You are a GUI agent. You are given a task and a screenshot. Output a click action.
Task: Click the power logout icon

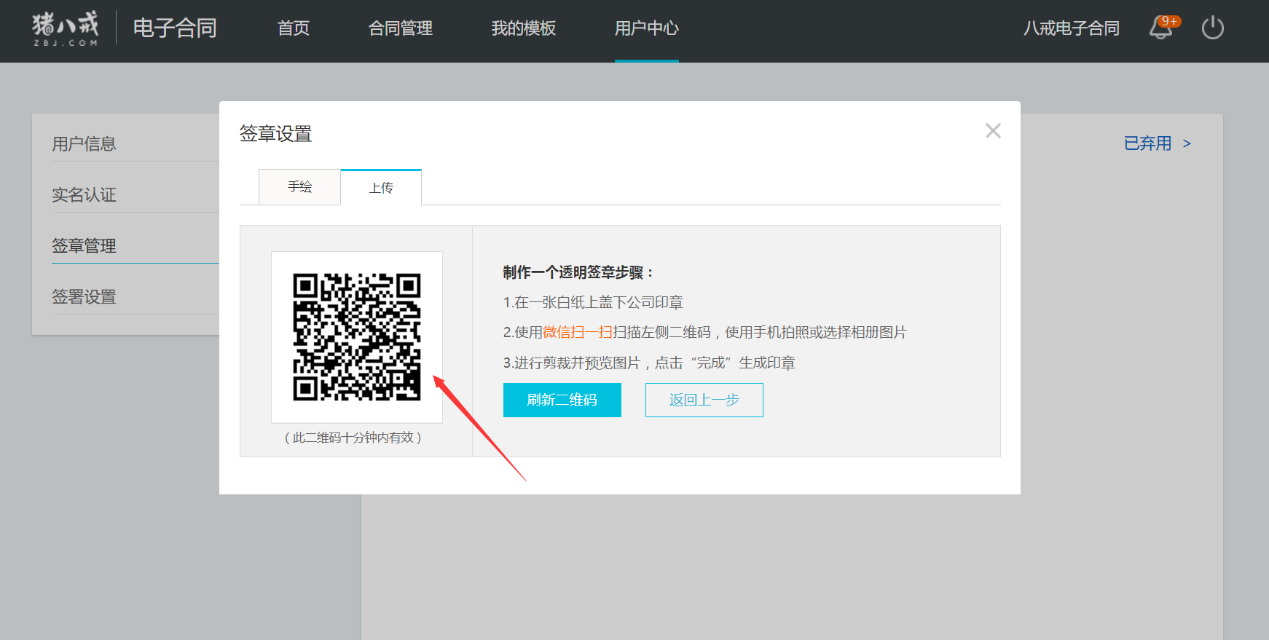point(1213,28)
